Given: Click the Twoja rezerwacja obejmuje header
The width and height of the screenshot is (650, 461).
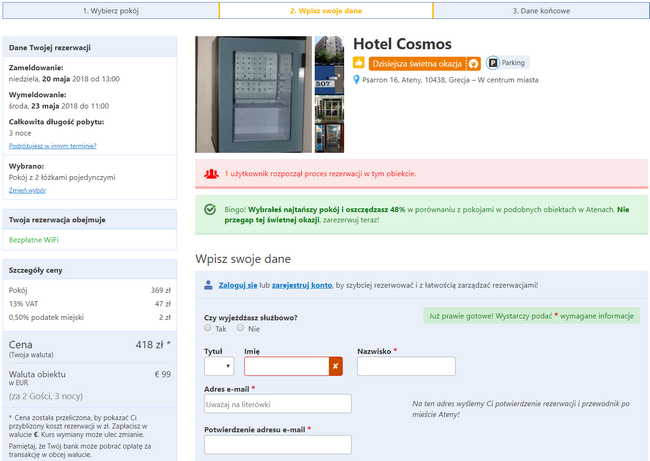Looking at the screenshot, I should click(90, 219).
